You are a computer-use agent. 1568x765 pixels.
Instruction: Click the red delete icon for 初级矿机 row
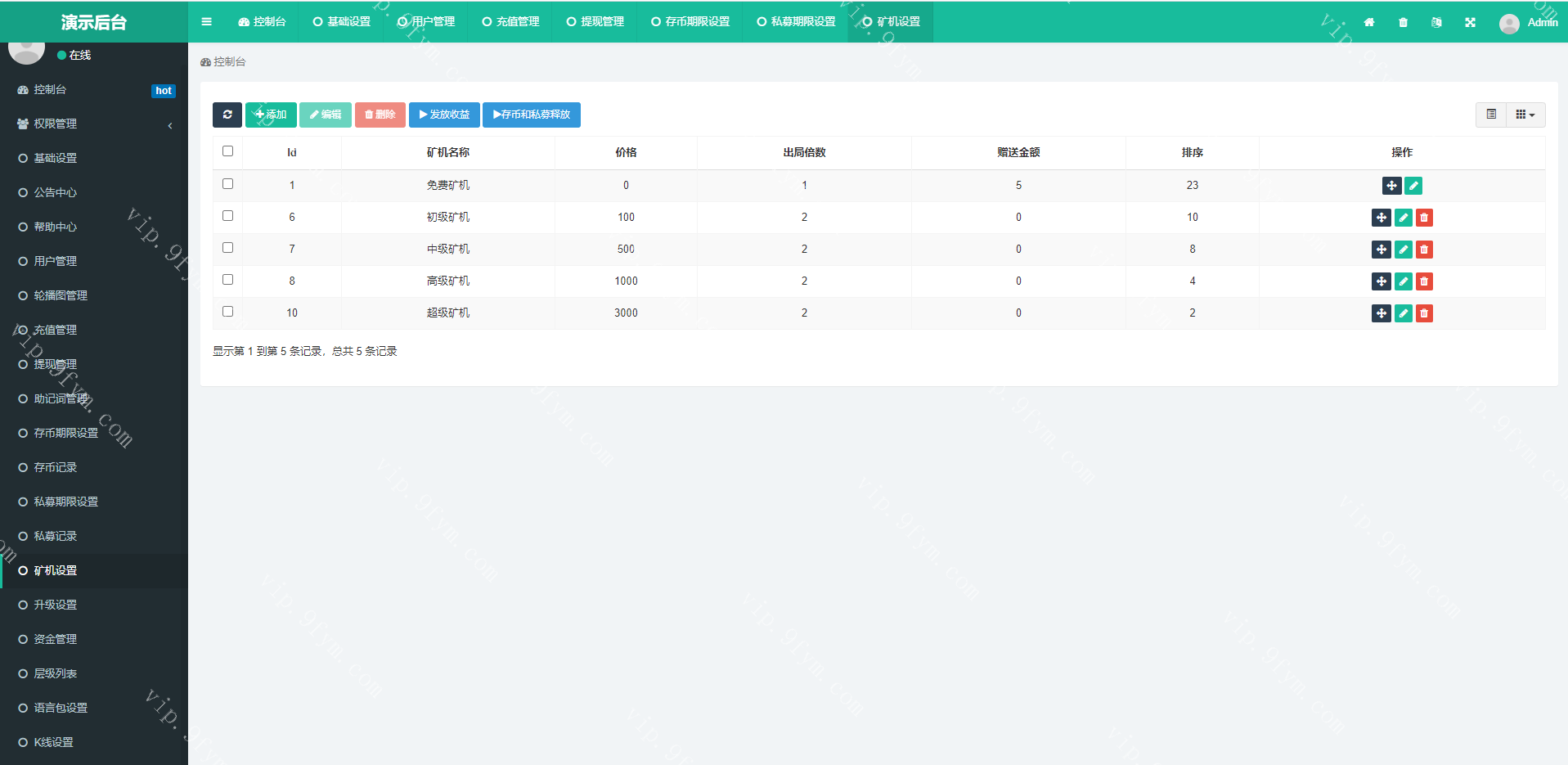(x=1424, y=218)
